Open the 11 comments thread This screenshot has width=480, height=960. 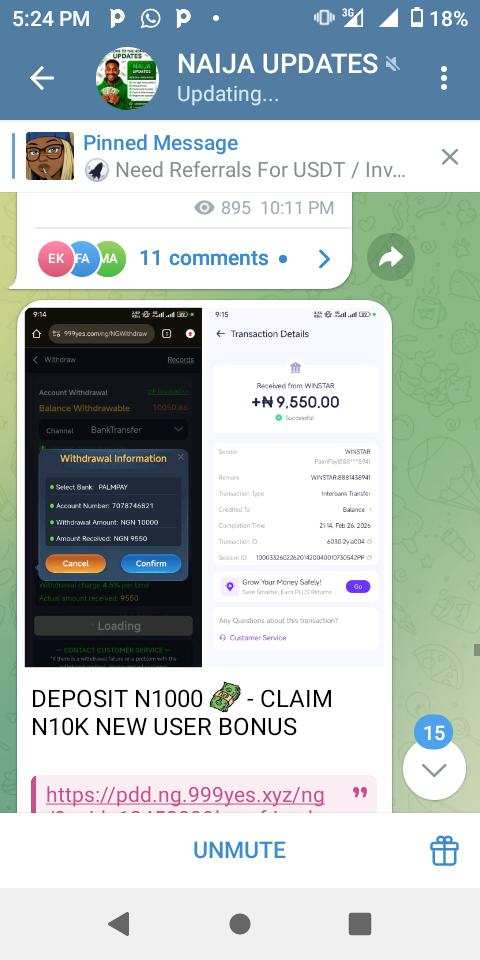[x=203, y=258]
